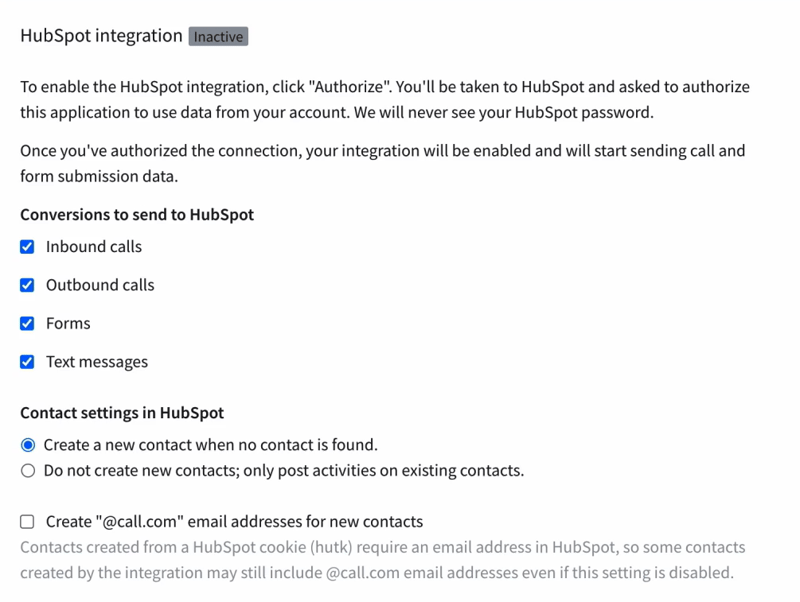
Task: Toggle off Text messages conversions
Action: (27, 362)
